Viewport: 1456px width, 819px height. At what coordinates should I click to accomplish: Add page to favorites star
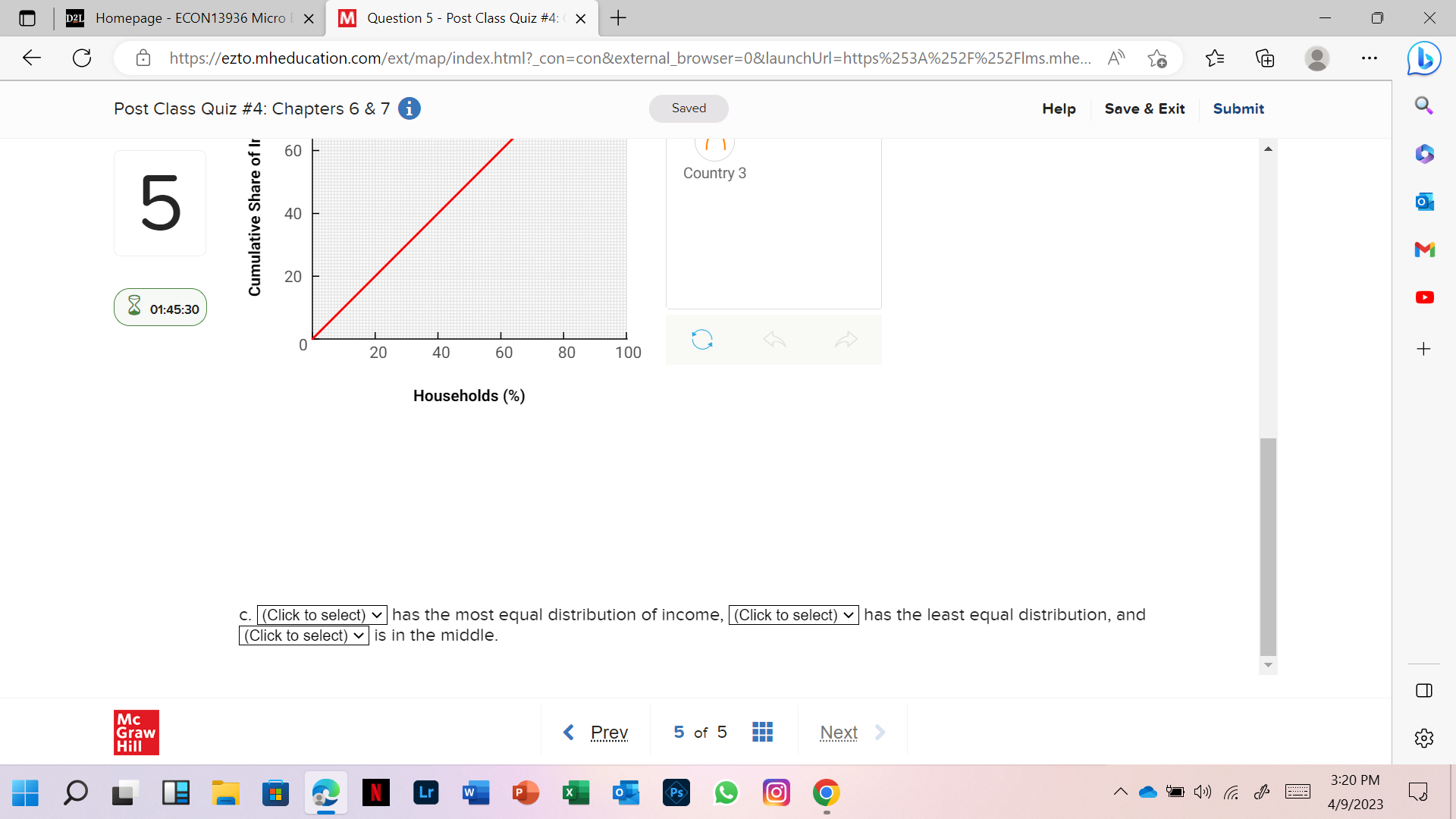(x=1157, y=58)
